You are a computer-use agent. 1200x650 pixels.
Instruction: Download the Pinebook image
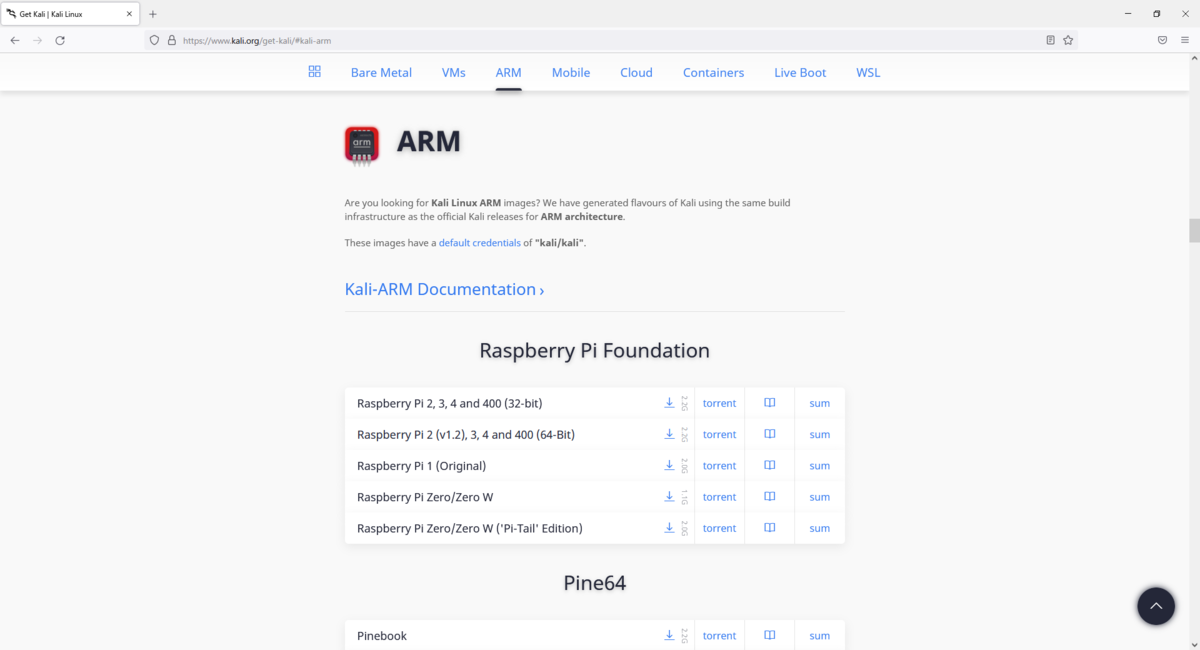tap(669, 635)
